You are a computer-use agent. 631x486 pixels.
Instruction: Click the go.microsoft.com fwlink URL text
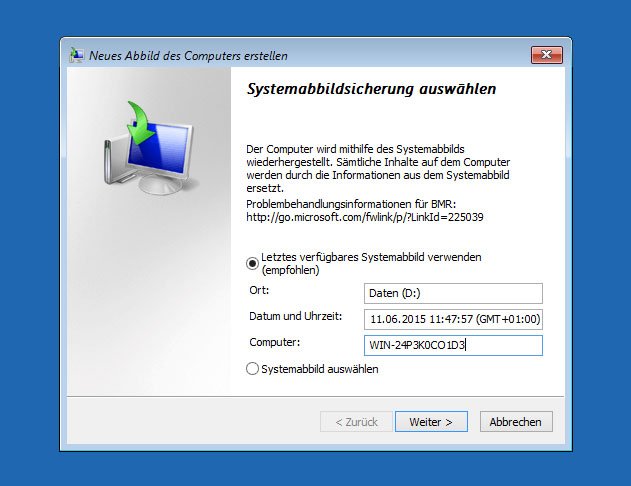coord(365,217)
